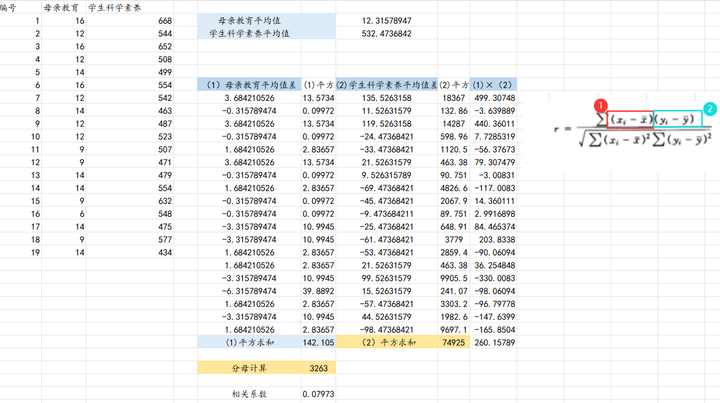
Task: Click the squared value 39.8892
Action: coord(318,291)
